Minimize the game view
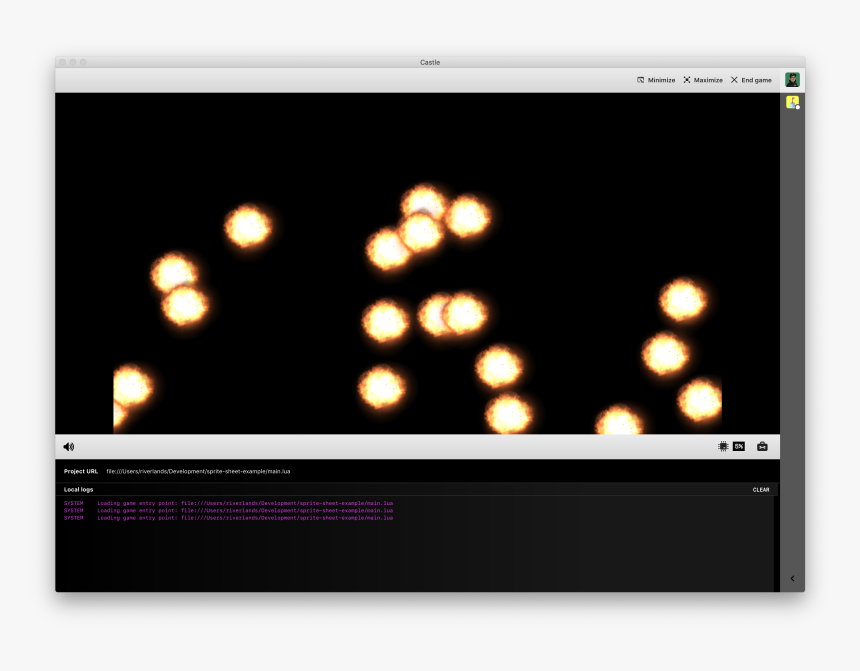The width and height of the screenshot is (860, 671). pyautogui.click(x=656, y=80)
